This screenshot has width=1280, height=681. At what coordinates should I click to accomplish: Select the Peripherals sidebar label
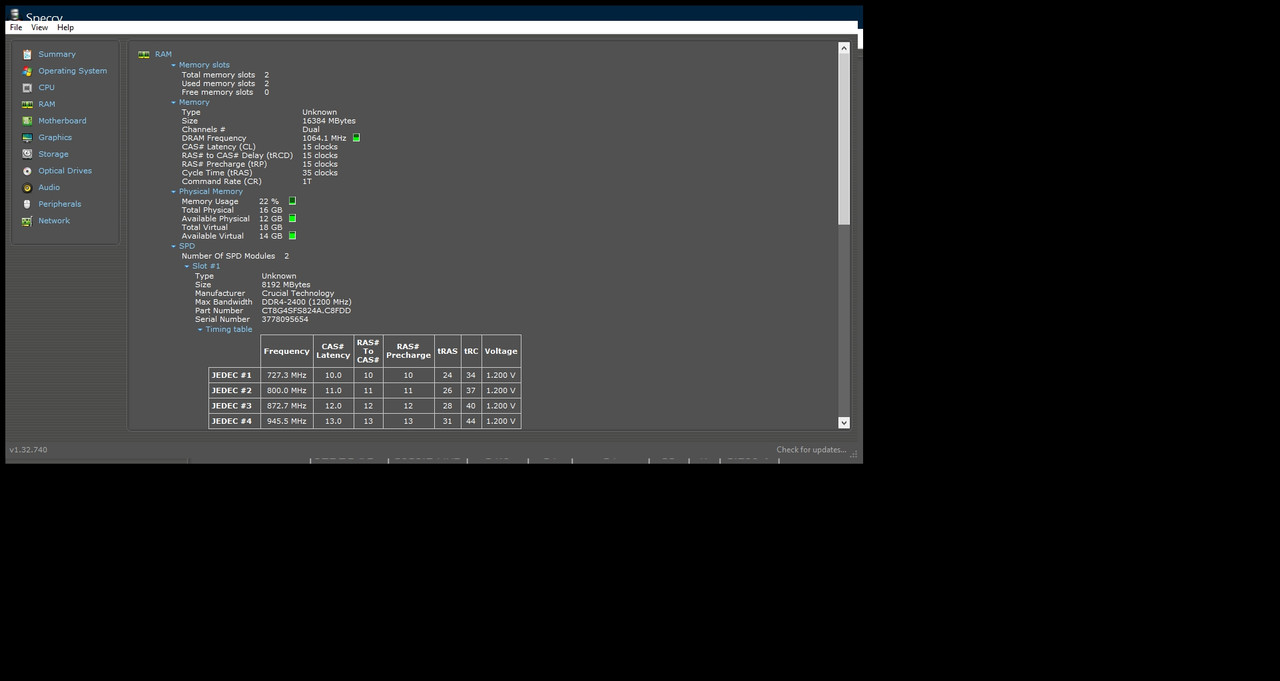click(60, 204)
